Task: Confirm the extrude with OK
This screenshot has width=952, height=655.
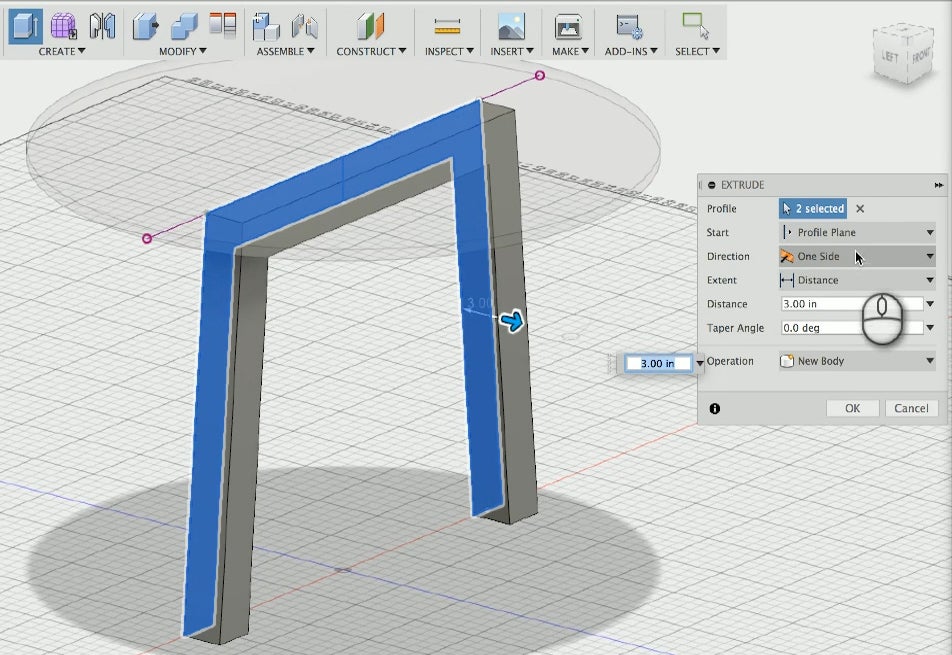Action: [852, 408]
